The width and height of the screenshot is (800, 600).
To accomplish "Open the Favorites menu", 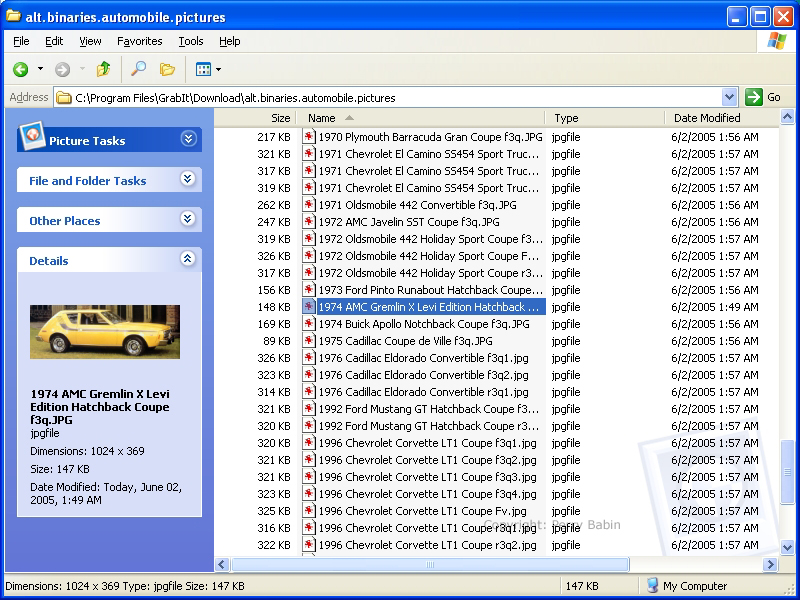I will click(140, 41).
